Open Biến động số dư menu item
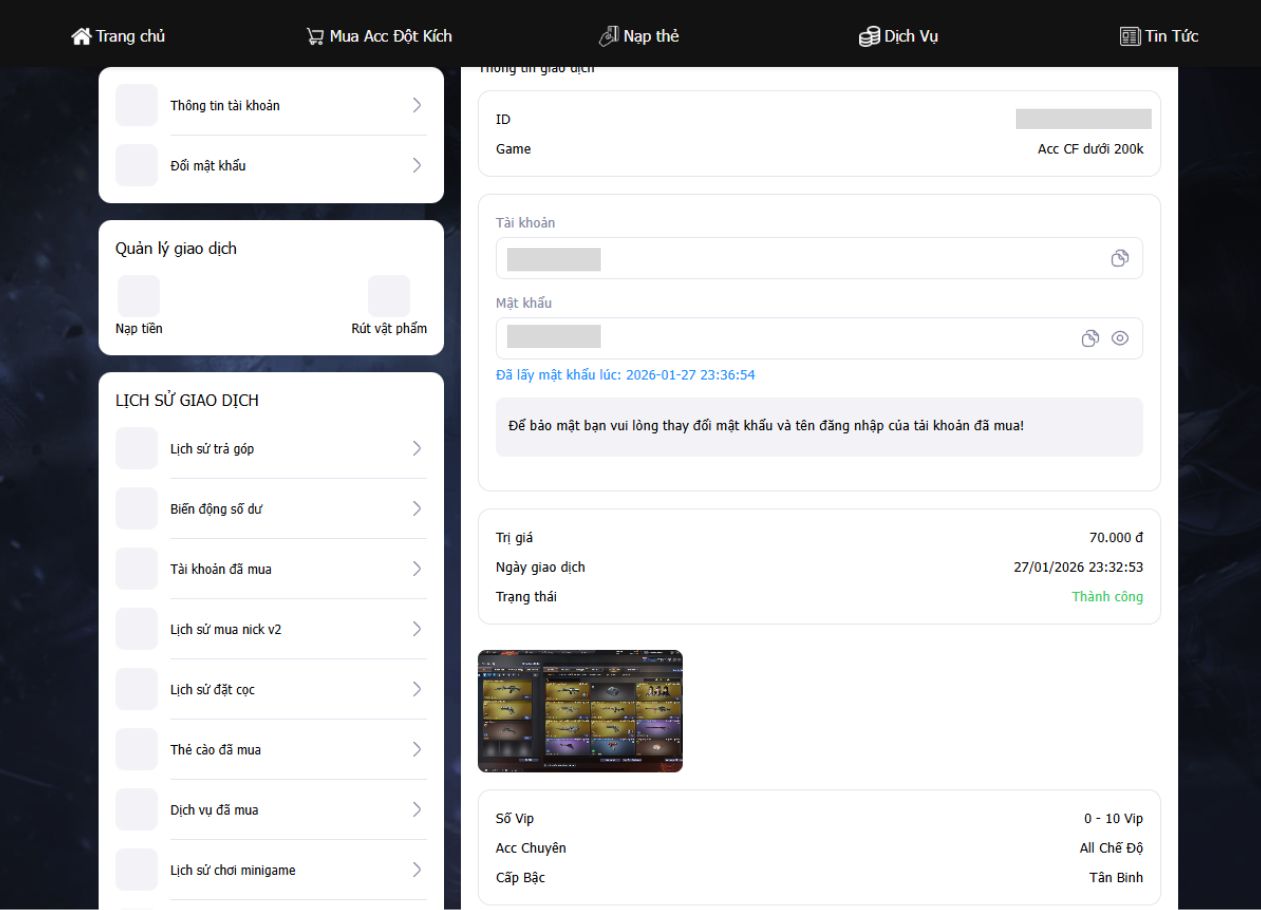This screenshot has width=1261, height=910. (x=216, y=509)
